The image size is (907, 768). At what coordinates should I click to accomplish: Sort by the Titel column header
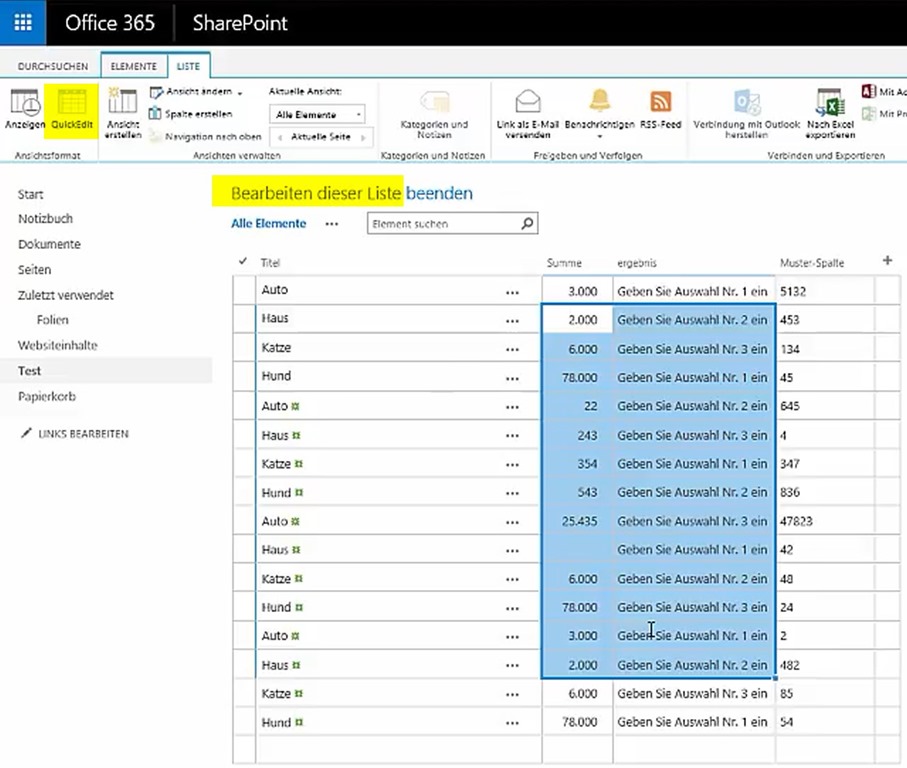point(270,263)
